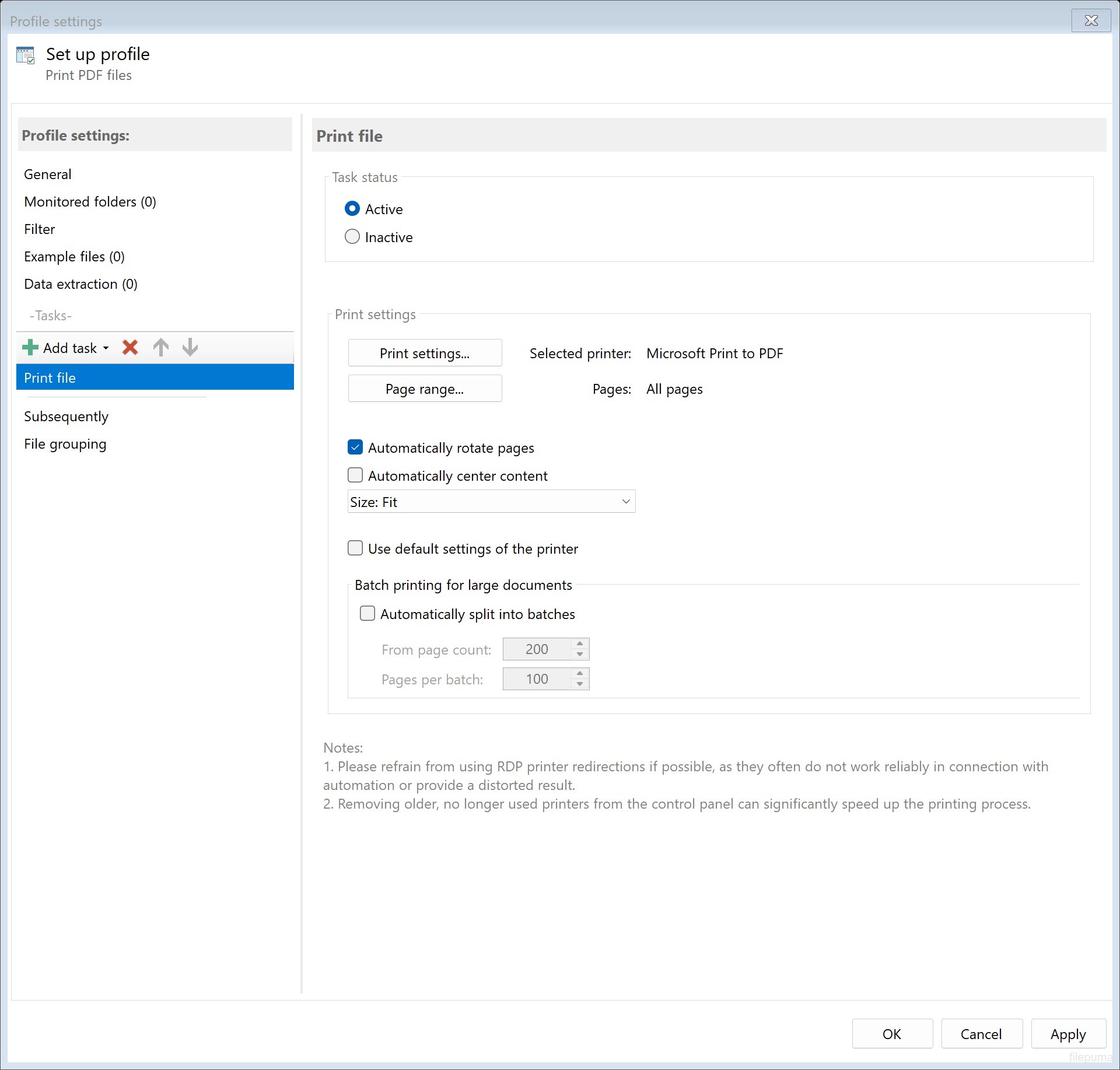Uncheck Automatically rotate pages
1120x1070 pixels.
[355, 447]
